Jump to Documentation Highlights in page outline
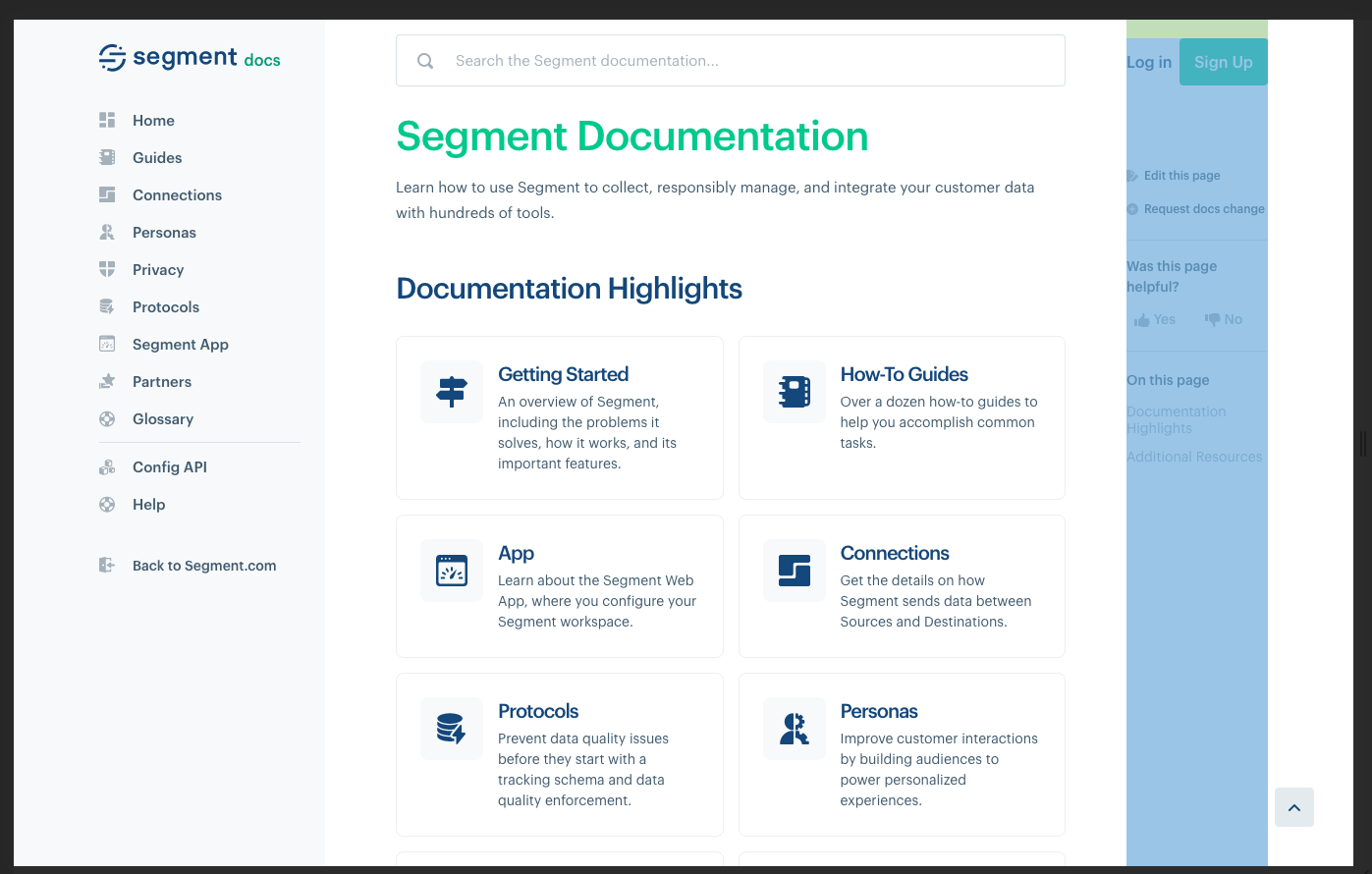Image resolution: width=1372 pixels, height=874 pixels. pyautogui.click(x=1177, y=419)
